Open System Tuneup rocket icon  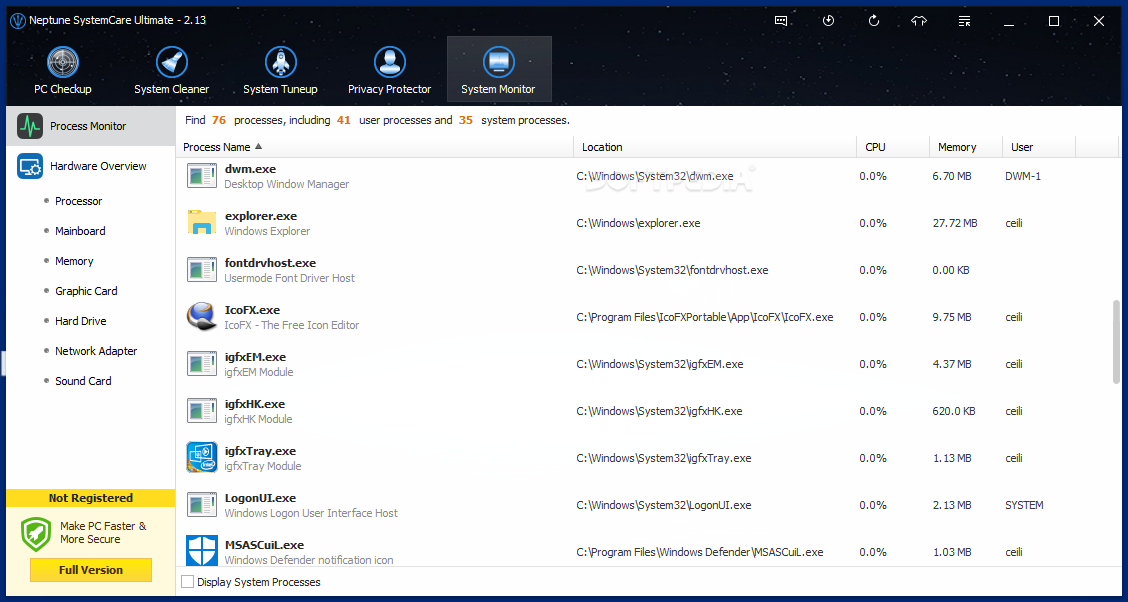pyautogui.click(x=281, y=63)
